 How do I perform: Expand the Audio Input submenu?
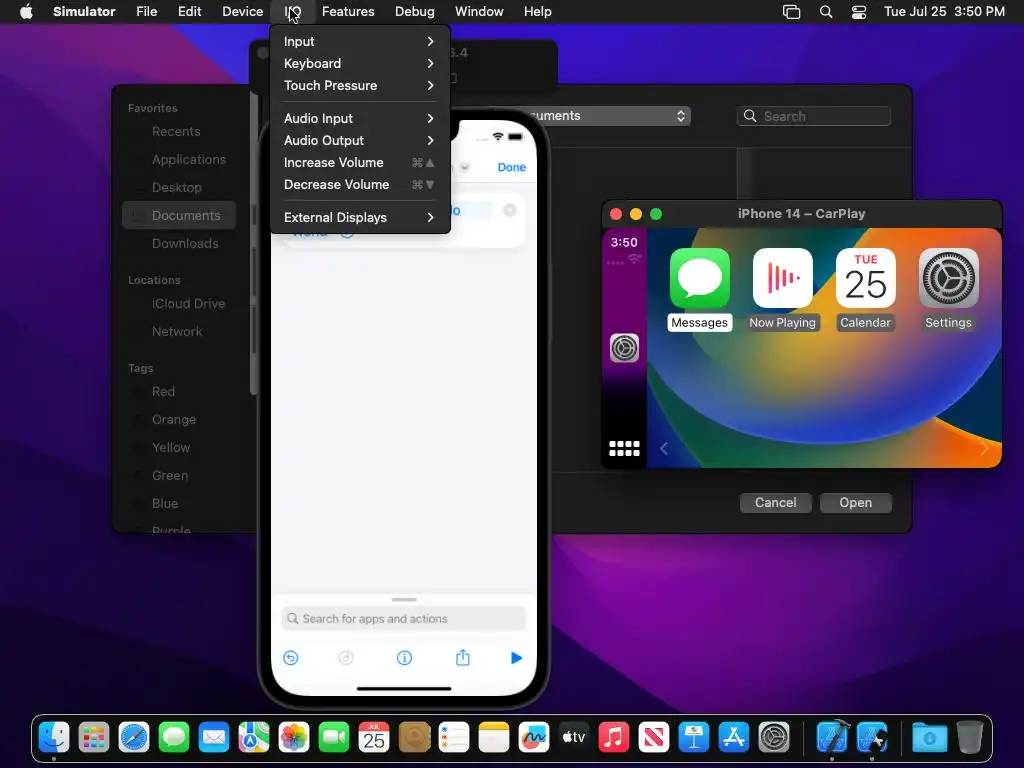point(360,118)
